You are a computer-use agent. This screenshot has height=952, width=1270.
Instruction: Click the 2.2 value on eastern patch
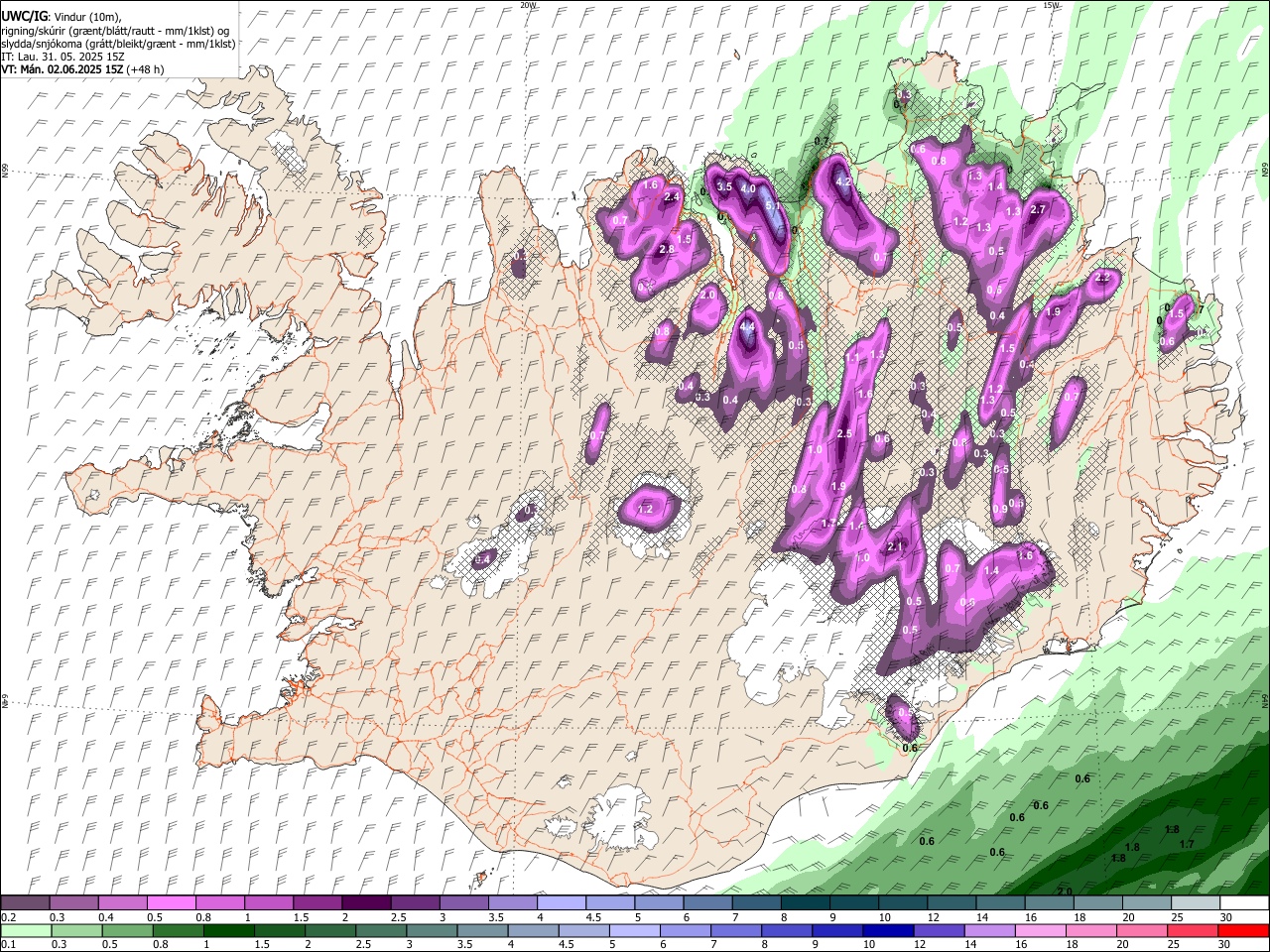point(1102,279)
